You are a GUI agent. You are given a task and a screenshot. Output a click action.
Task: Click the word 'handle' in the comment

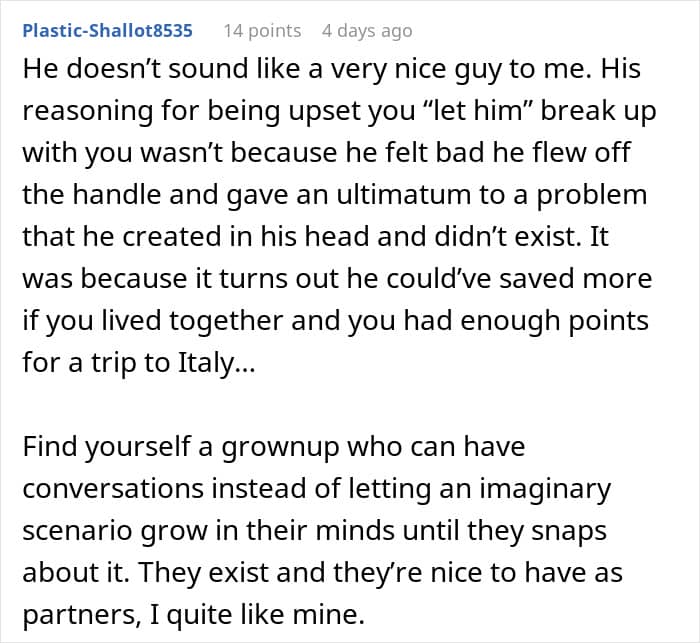117,195
